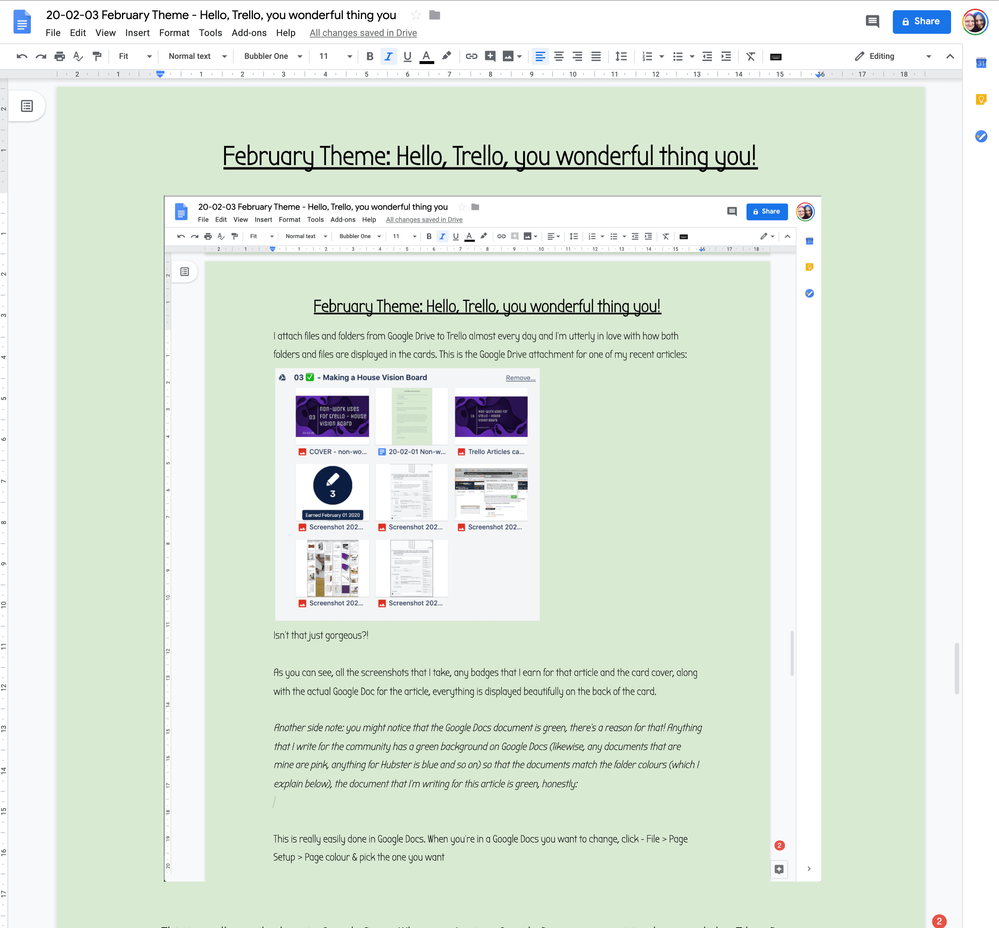Insert a link into the document
Viewport: 999px width, 928px height.
click(472, 56)
